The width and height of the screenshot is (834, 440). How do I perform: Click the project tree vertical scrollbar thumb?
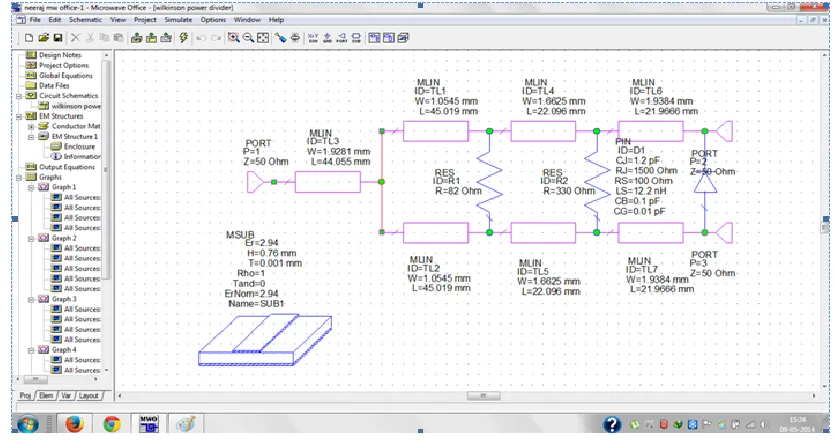(x=106, y=169)
